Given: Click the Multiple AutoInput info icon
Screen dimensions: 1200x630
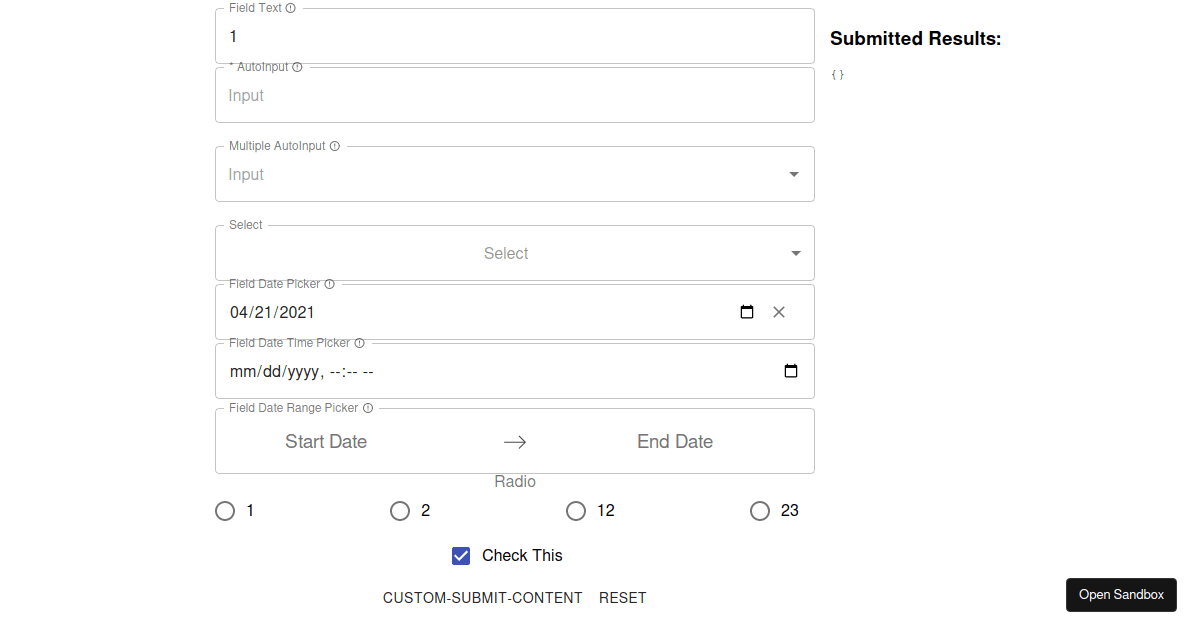Looking at the screenshot, I should click(x=334, y=146).
